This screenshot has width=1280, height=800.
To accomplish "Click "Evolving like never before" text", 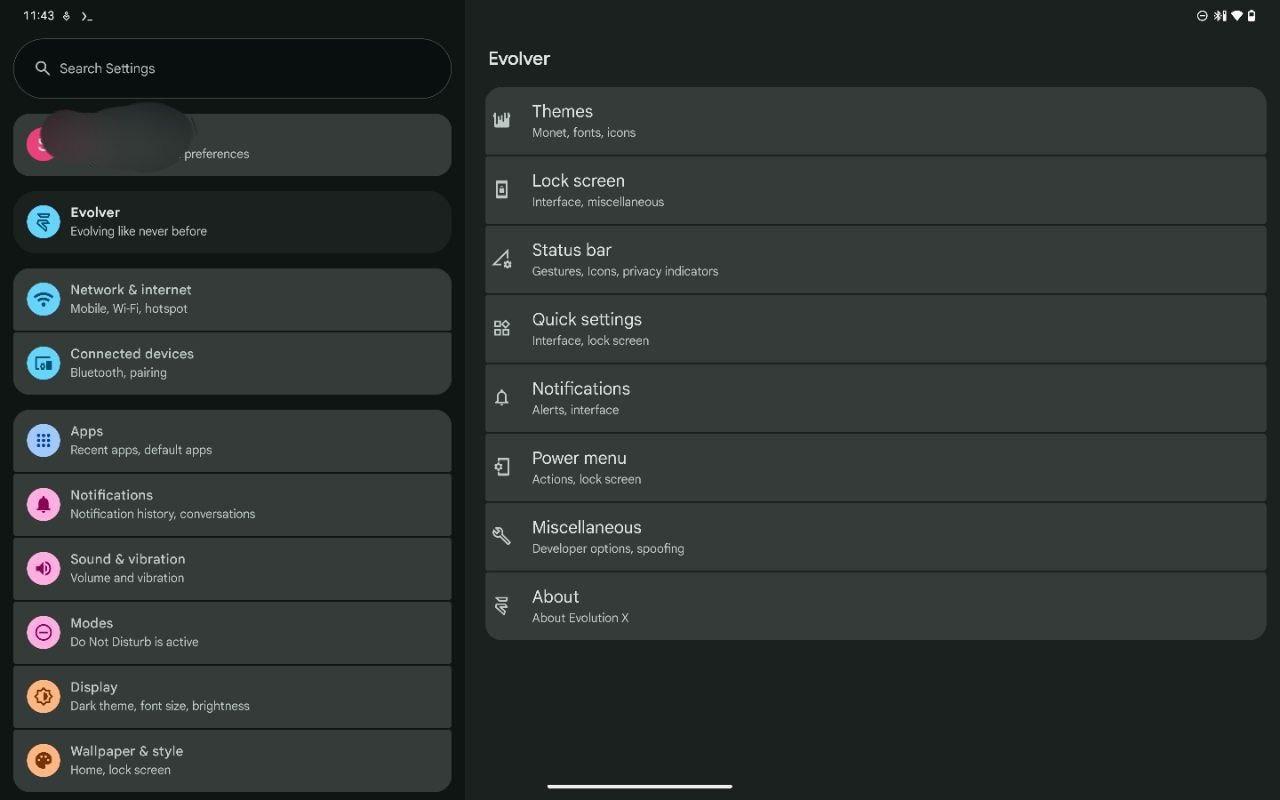I will 138,231.
